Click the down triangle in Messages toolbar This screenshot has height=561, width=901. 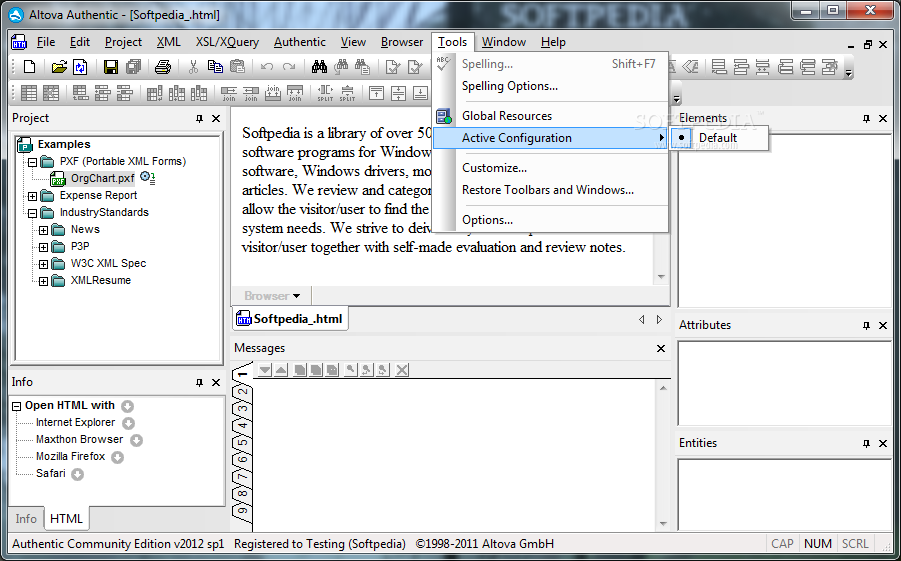click(x=264, y=370)
